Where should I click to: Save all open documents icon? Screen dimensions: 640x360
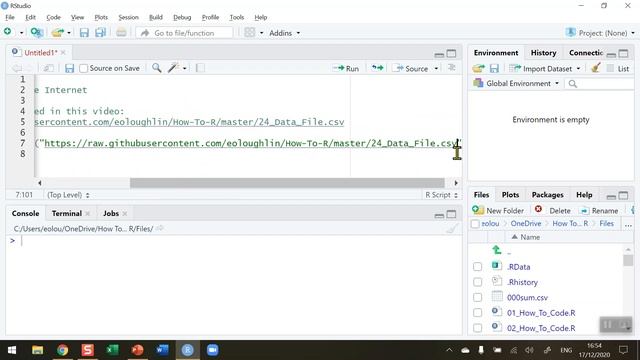[x=100, y=33]
